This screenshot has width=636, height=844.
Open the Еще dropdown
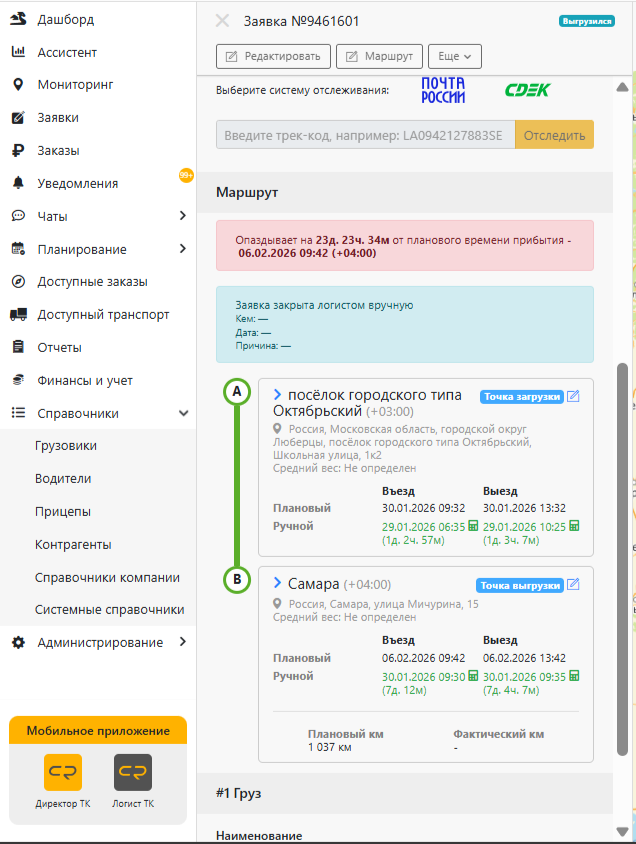tap(455, 57)
